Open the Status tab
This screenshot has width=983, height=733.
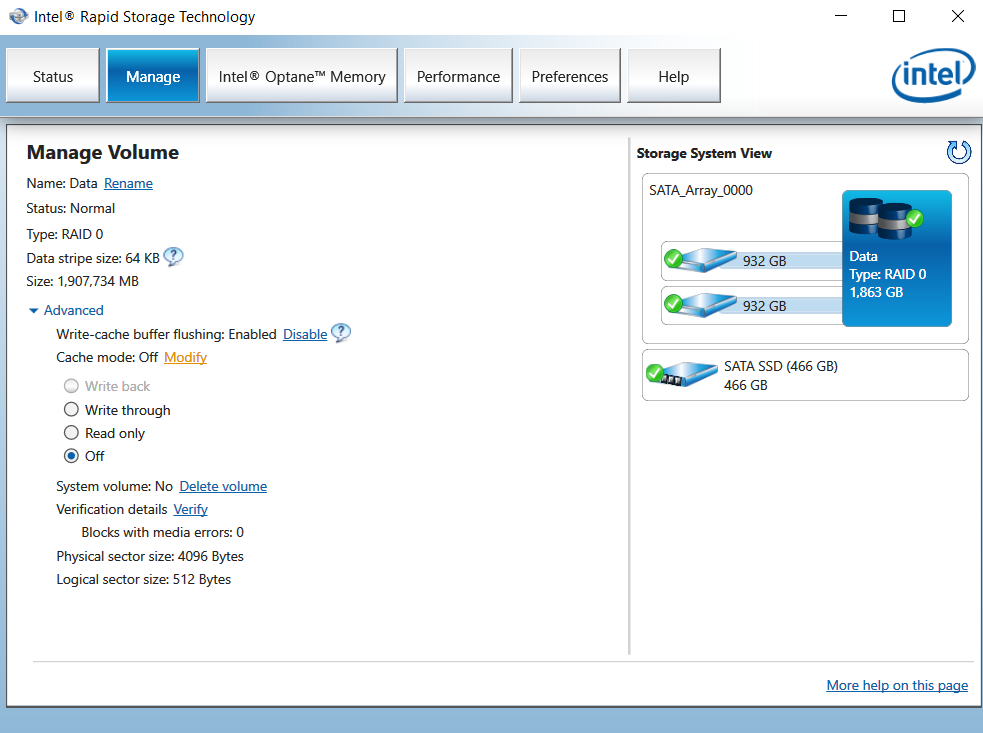click(53, 76)
